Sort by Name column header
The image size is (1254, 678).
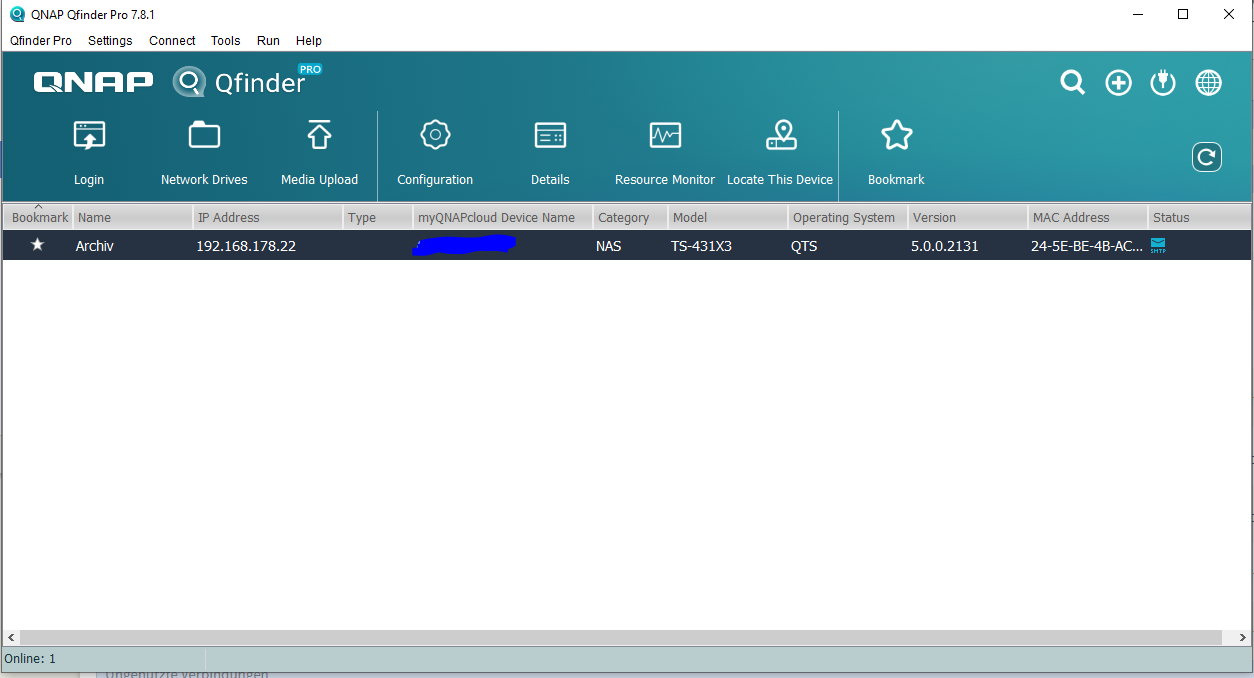[133, 217]
